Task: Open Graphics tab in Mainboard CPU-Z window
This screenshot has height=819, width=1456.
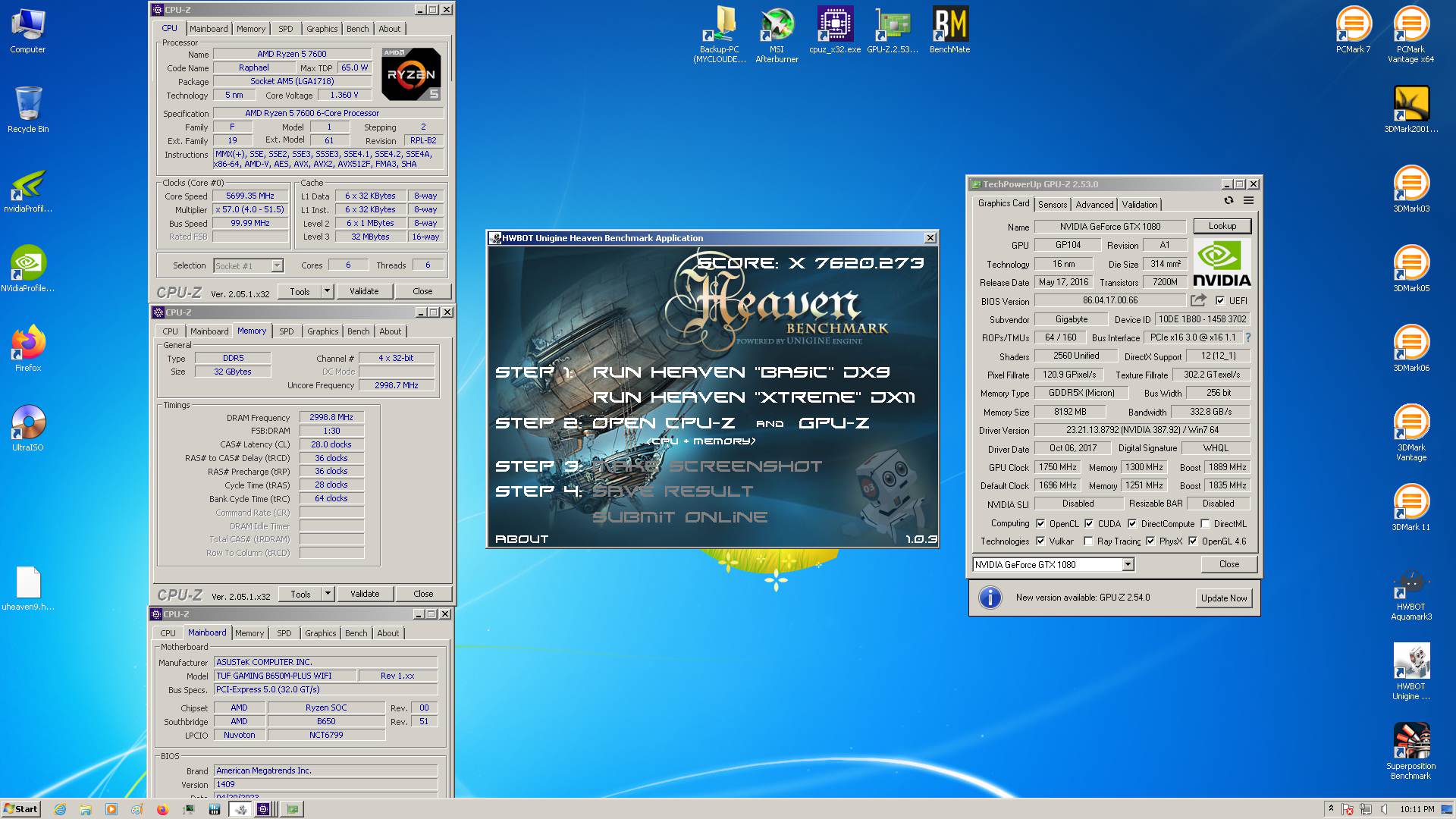Action: point(320,633)
